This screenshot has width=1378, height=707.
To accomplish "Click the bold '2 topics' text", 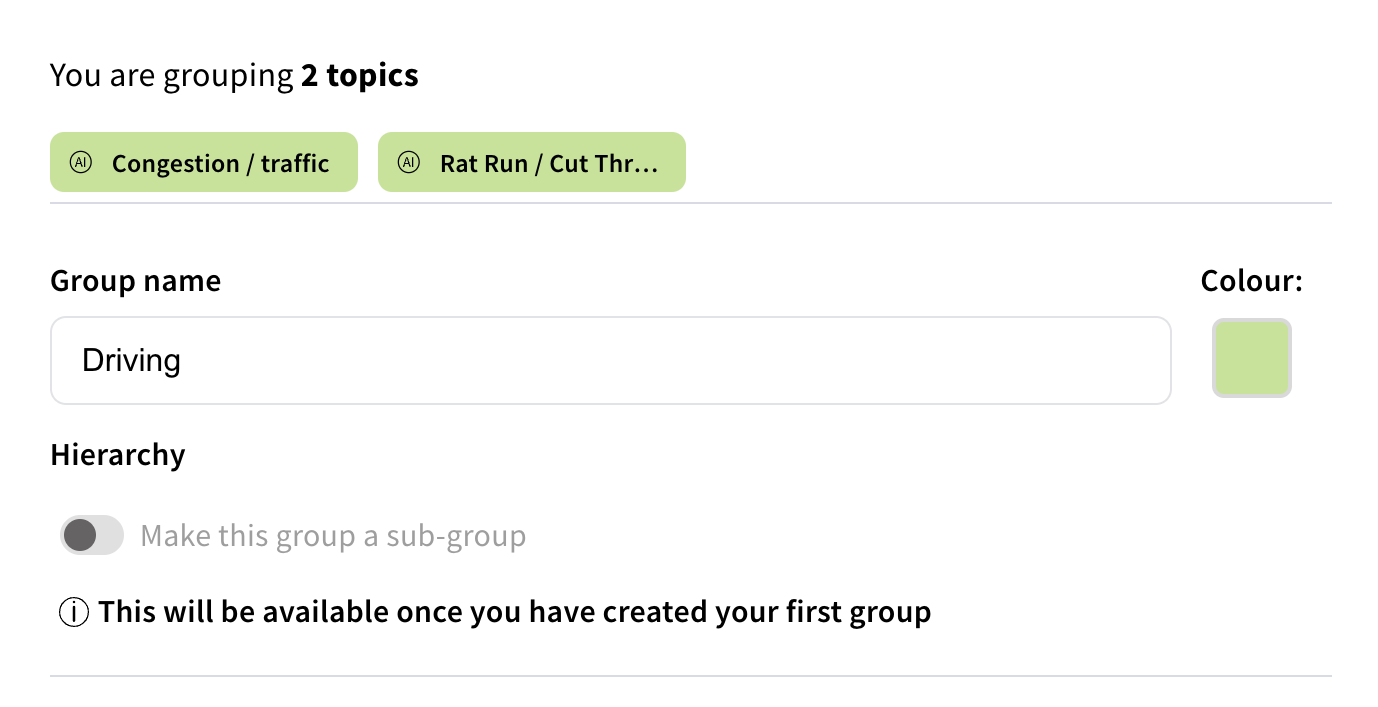I will [360, 75].
